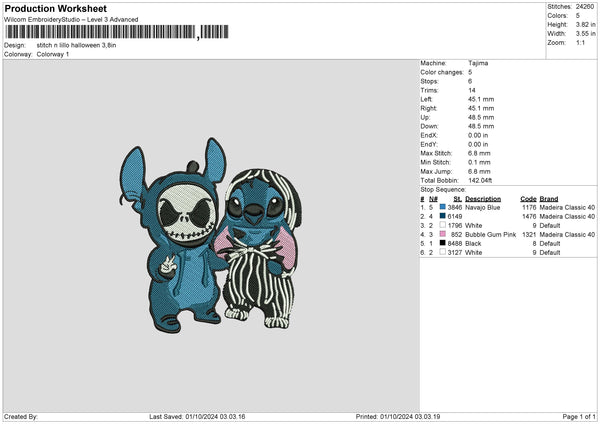This screenshot has height=424, width=600.
Task: Click stitch count 852 in row 4
Action: point(457,235)
